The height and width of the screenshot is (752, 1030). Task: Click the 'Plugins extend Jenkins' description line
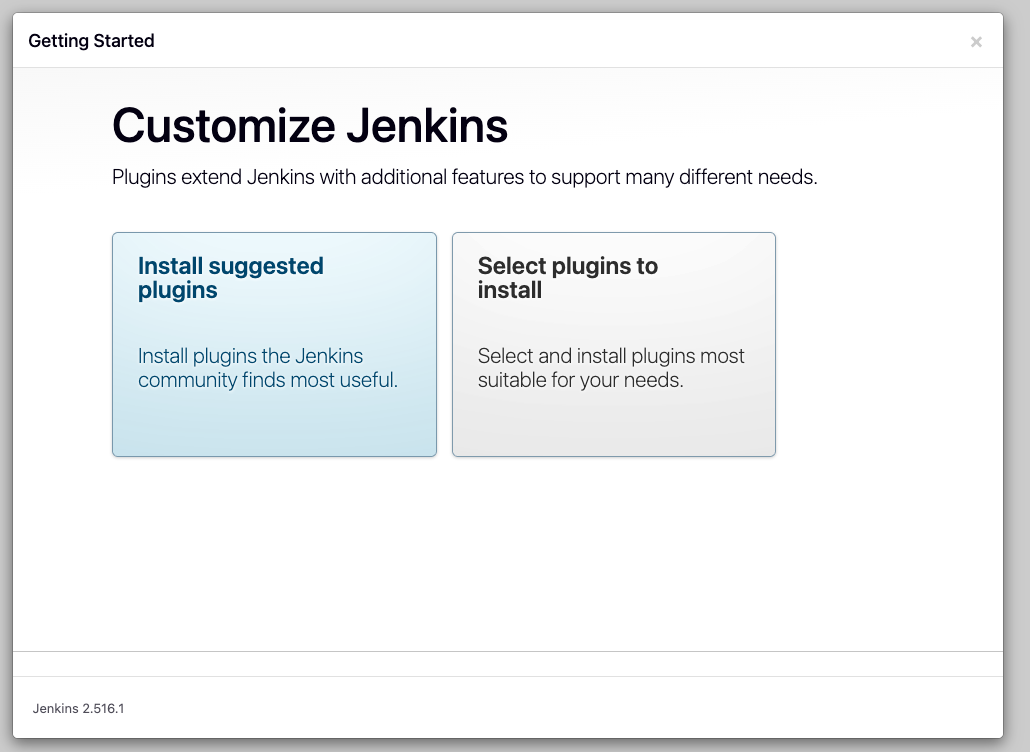coord(464,177)
